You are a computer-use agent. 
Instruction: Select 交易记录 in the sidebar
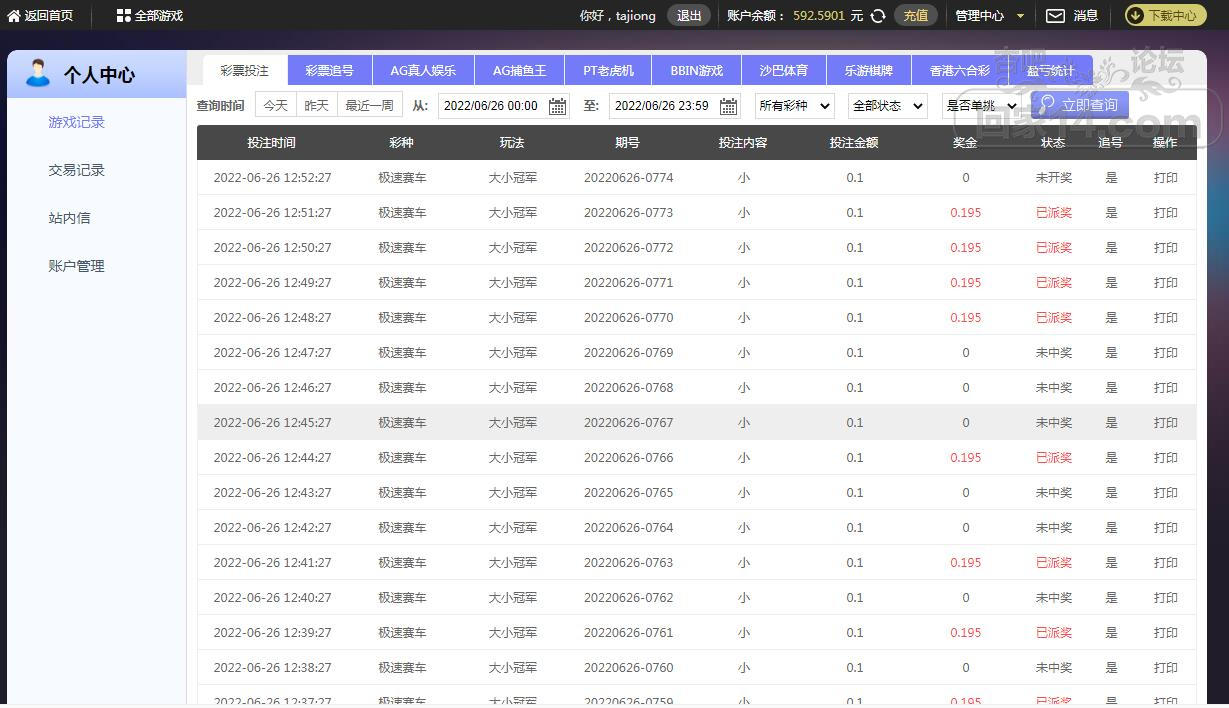[x=77, y=170]
